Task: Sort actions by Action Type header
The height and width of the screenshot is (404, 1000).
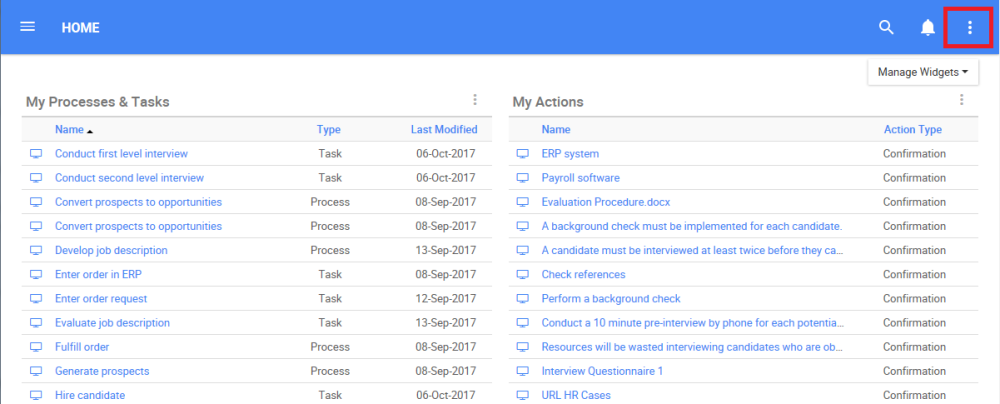Action: 912,129
